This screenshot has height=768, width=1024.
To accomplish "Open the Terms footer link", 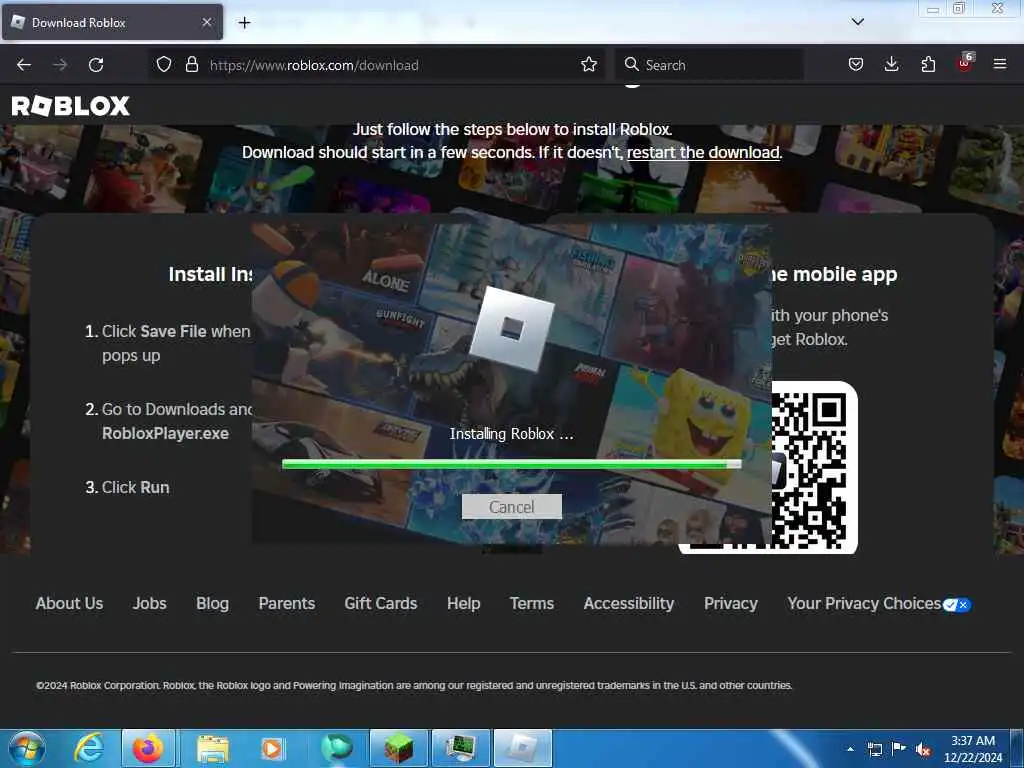I will tap(532, 603).
